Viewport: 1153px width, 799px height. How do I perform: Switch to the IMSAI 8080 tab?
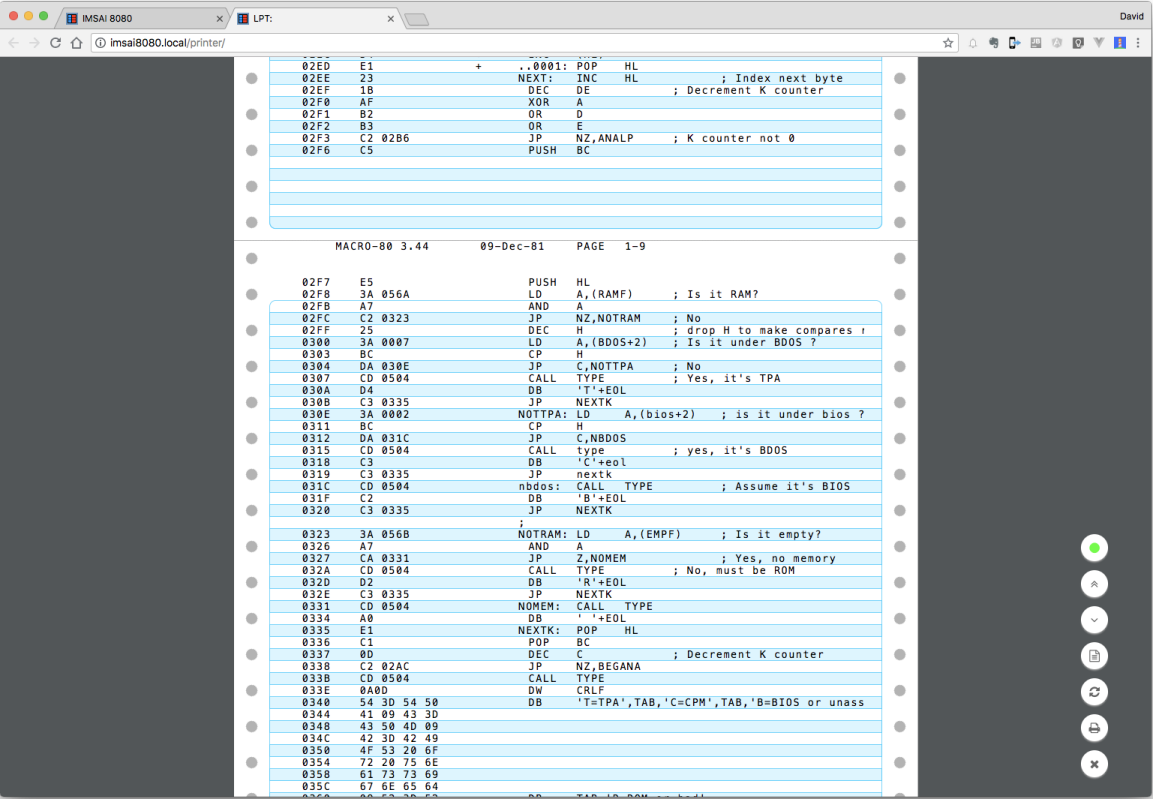tap(140, 18)
